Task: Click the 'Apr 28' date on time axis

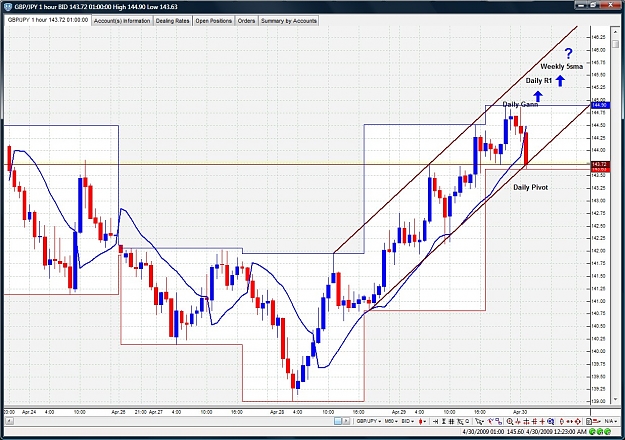Action: pos(277,412)
